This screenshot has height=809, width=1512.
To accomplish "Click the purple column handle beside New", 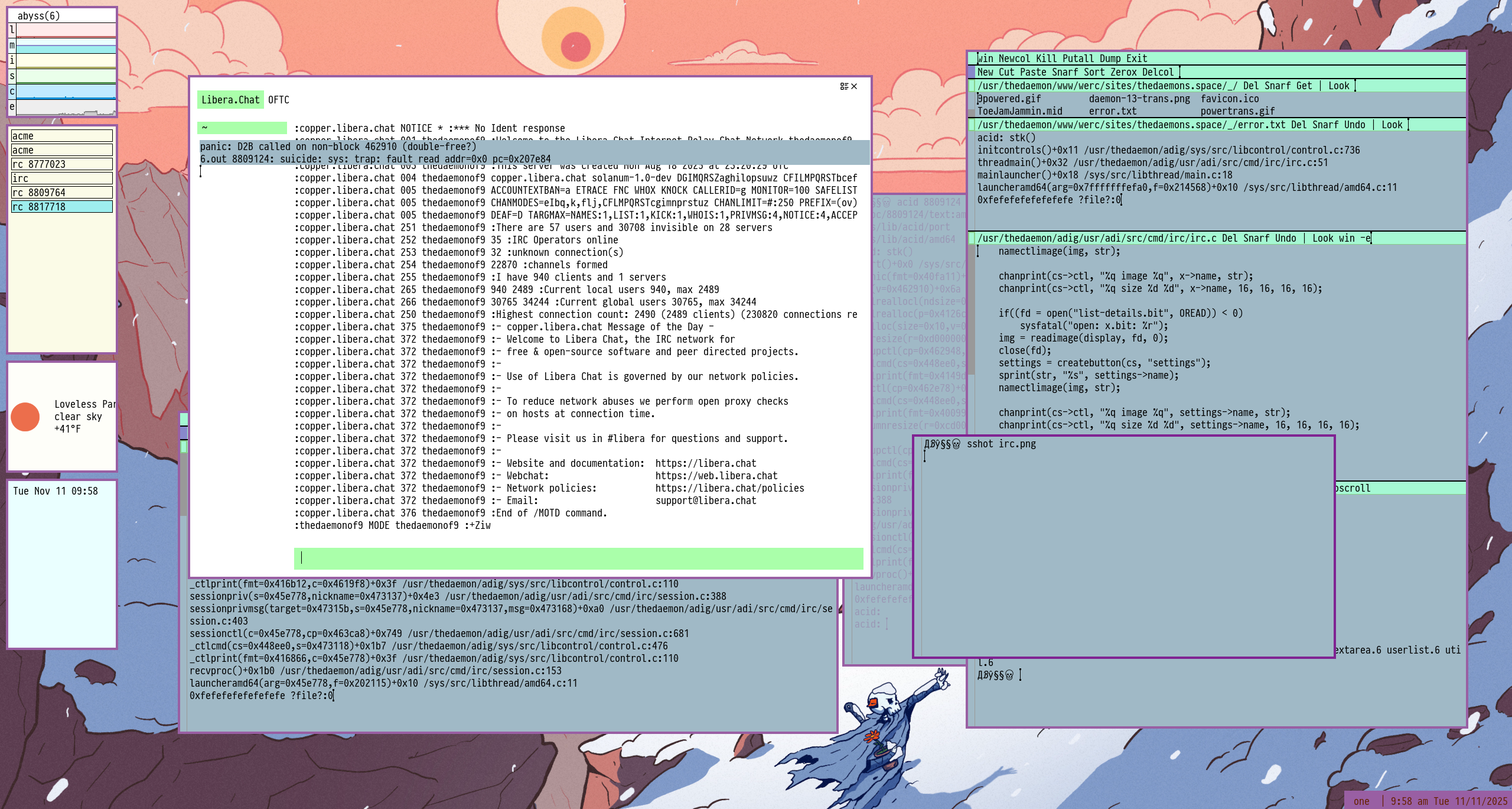I will click(x=972, y=72).
